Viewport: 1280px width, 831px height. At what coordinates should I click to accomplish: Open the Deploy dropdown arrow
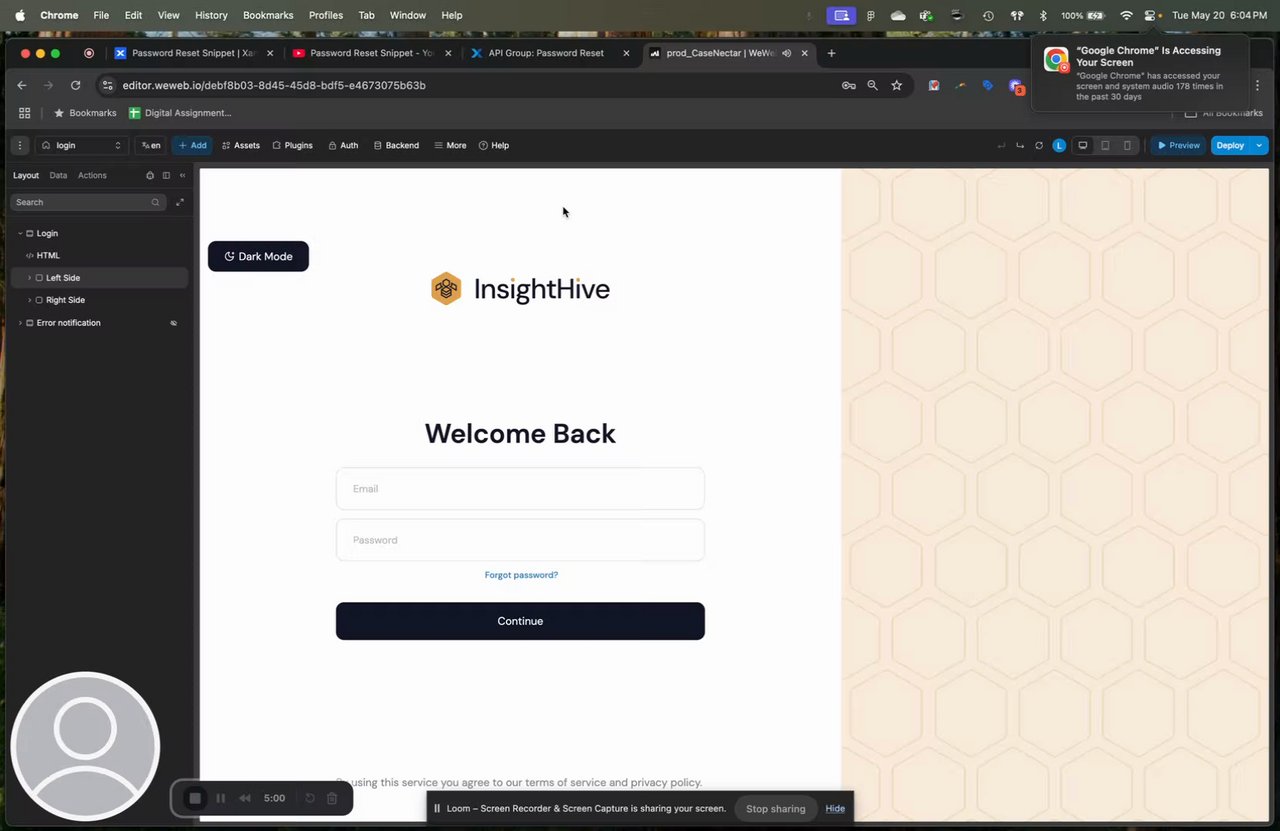click(x=1259, y=145)
